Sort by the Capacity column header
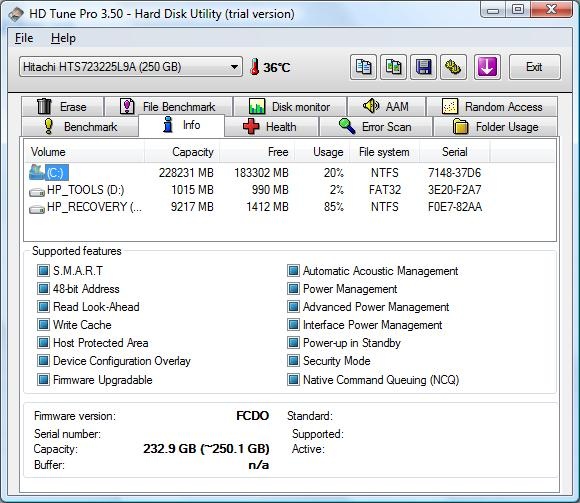Image resolution: width=580 pixels, height=503 pixels. coord(182,152)
